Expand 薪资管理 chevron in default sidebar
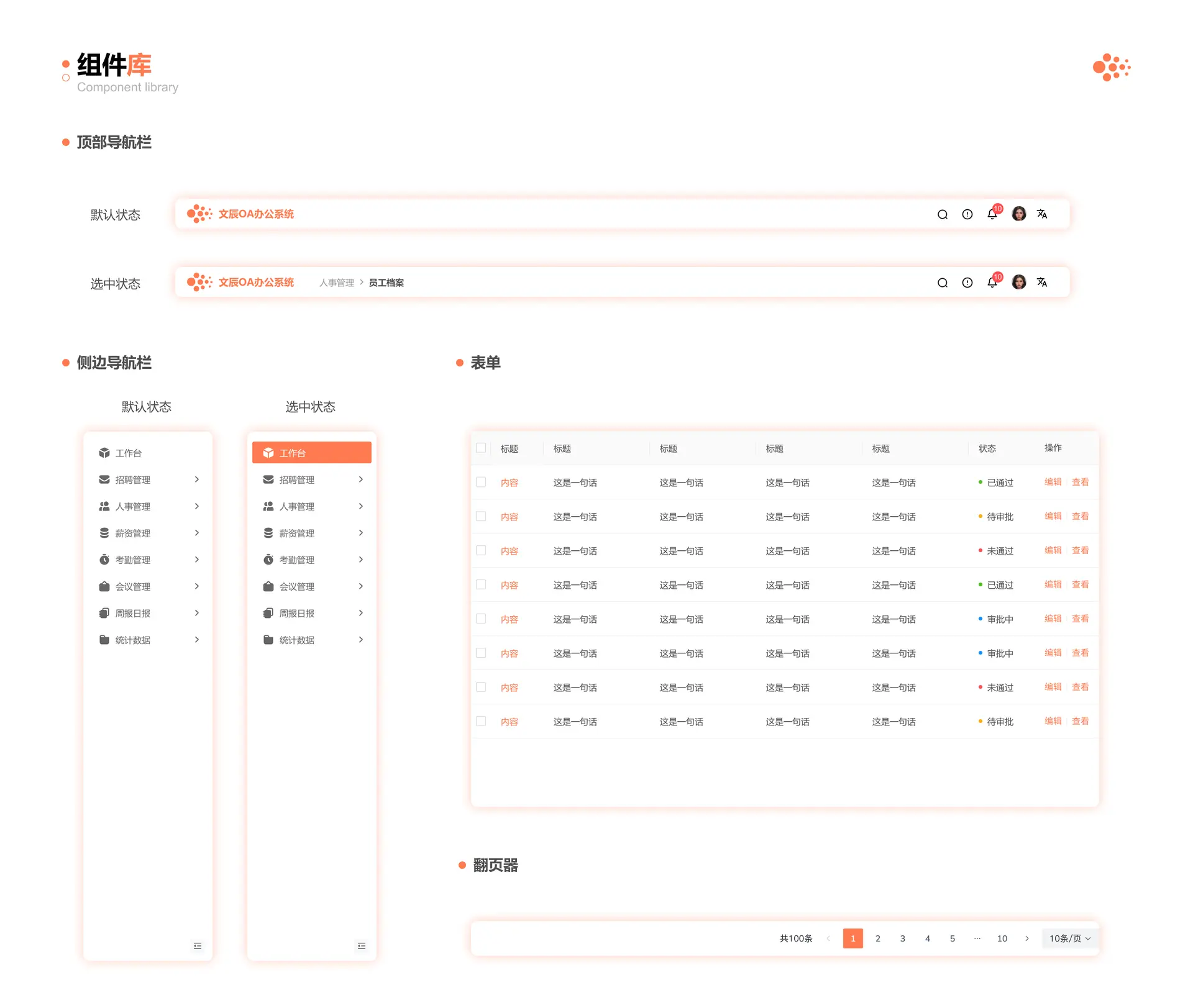The image size is (1193, 1008). tap(197, 533)
